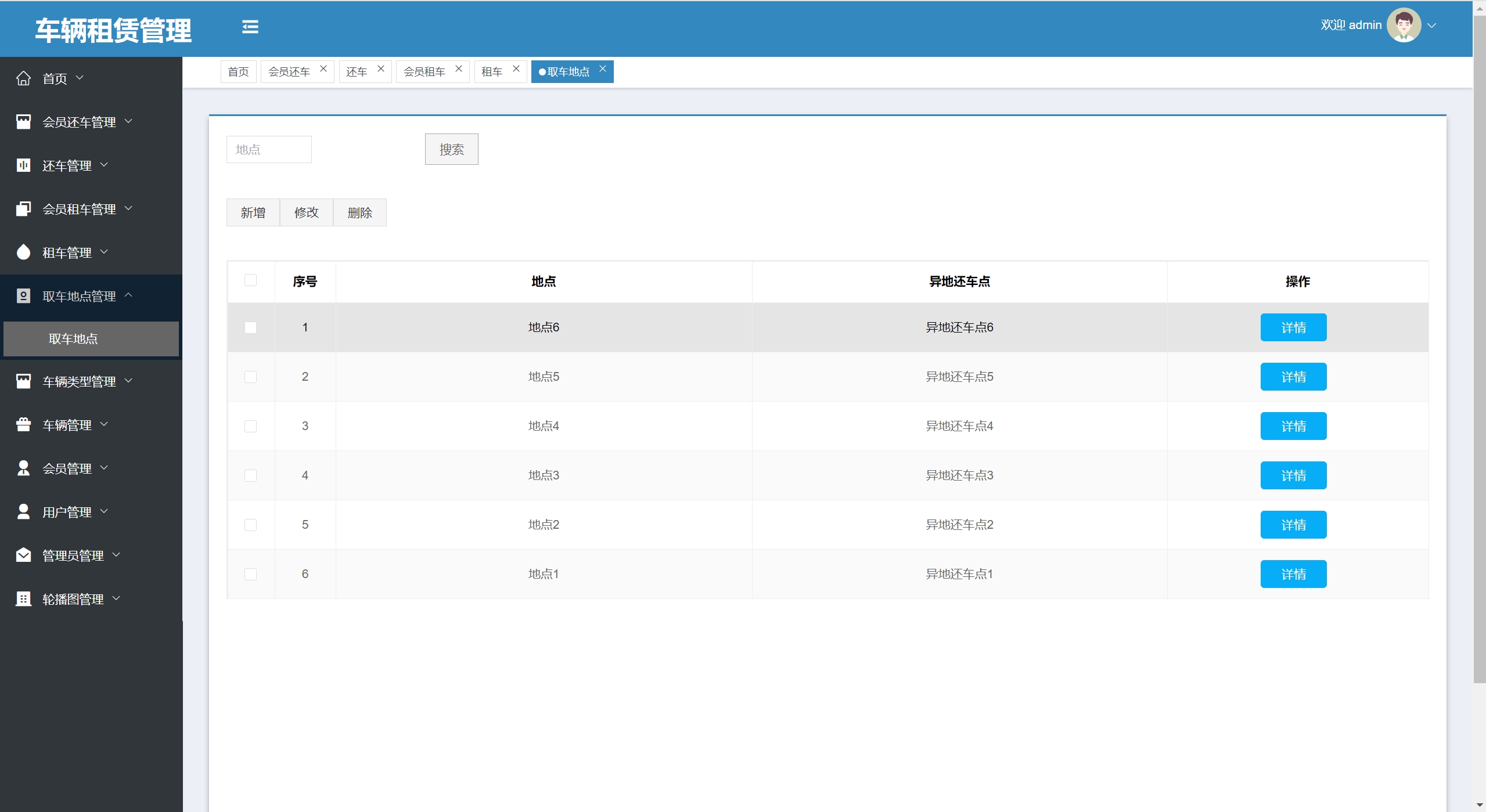Close the 会员还车 tab
The height and width of the screenshot is (812, 1486).
tap(323, 68)
